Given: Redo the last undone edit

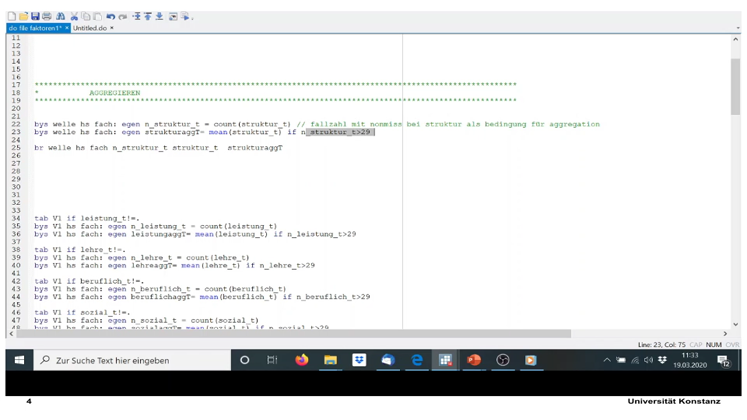Looking at the screenshot, I should [x=123, y=17].
